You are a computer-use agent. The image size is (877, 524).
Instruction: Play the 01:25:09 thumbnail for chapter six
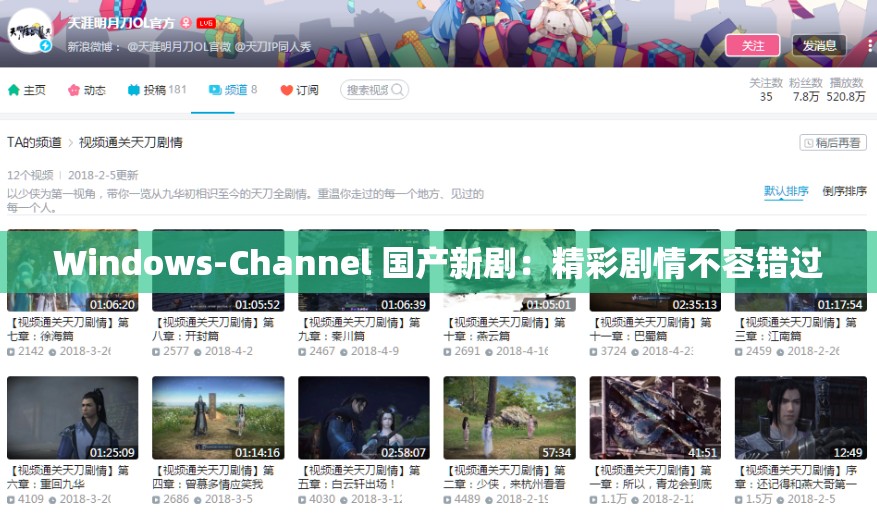(x=73, y=418)
